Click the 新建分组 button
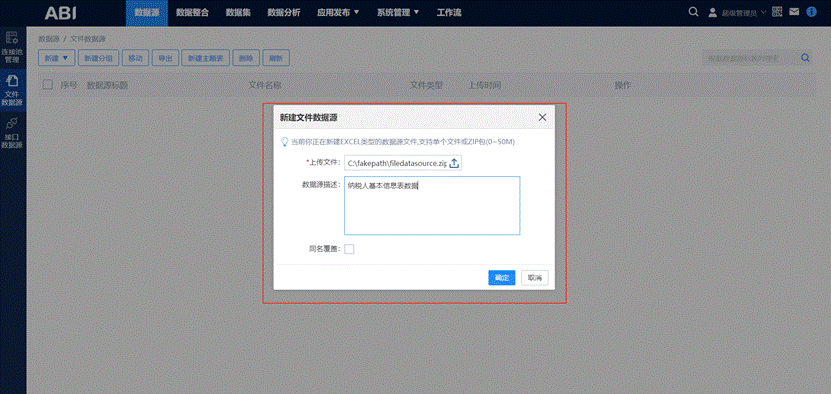Image resolution: width=831 pixels, height=394 pixels. (x=98, y=58)
